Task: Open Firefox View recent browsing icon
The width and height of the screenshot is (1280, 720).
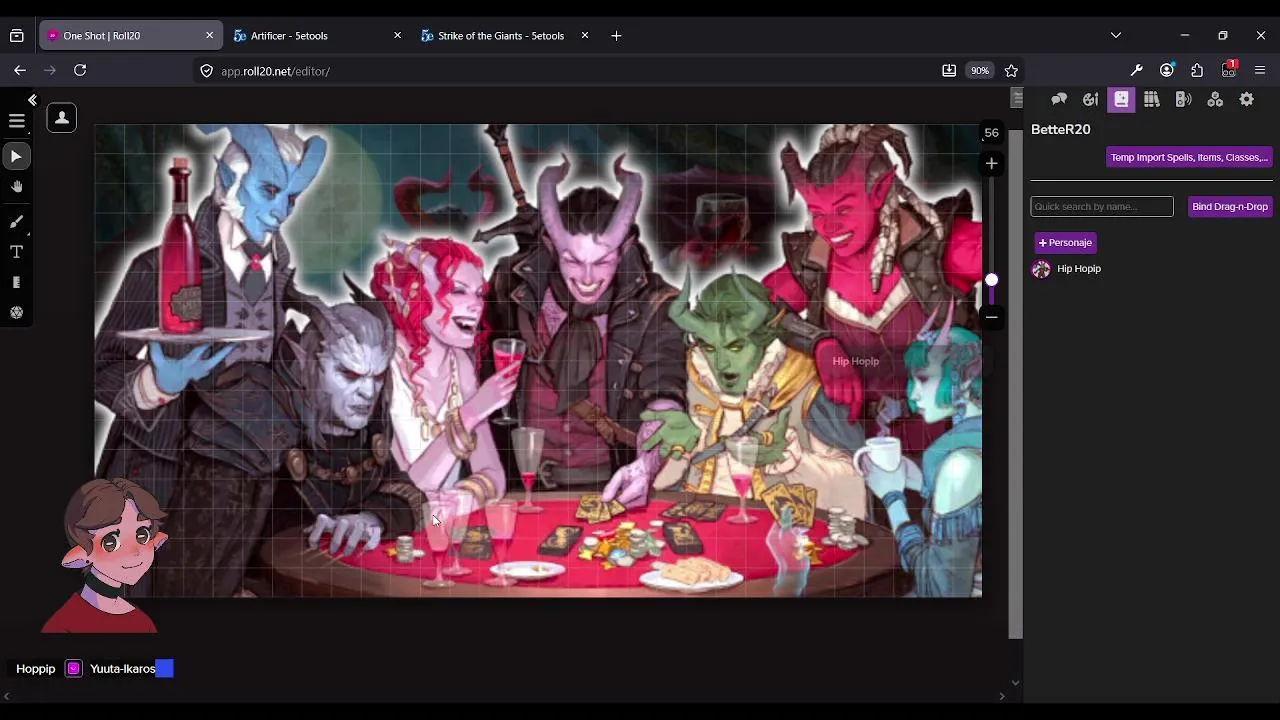Action: point(17,35)
